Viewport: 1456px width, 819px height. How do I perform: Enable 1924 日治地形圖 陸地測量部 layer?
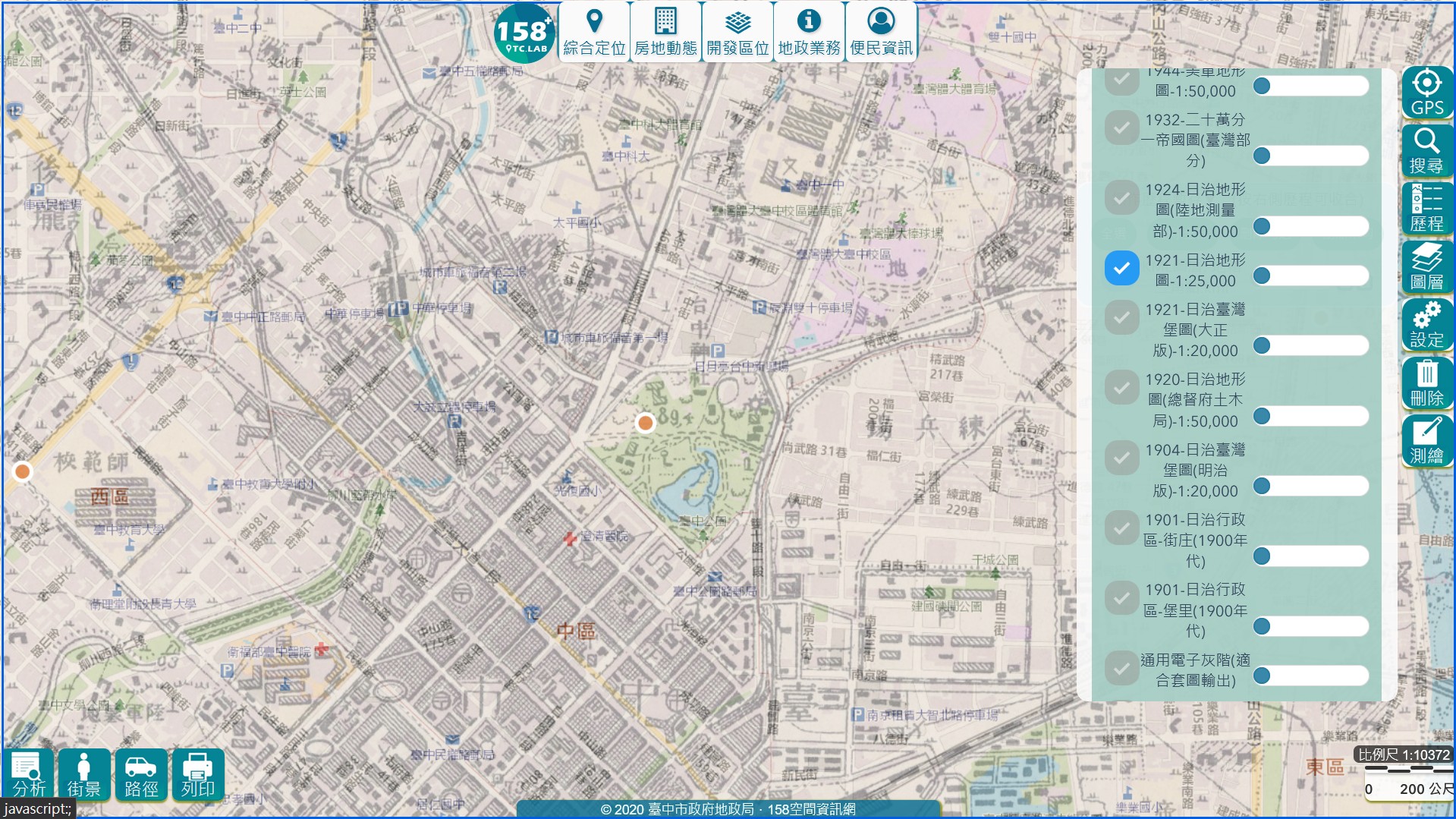point(1121,197)
